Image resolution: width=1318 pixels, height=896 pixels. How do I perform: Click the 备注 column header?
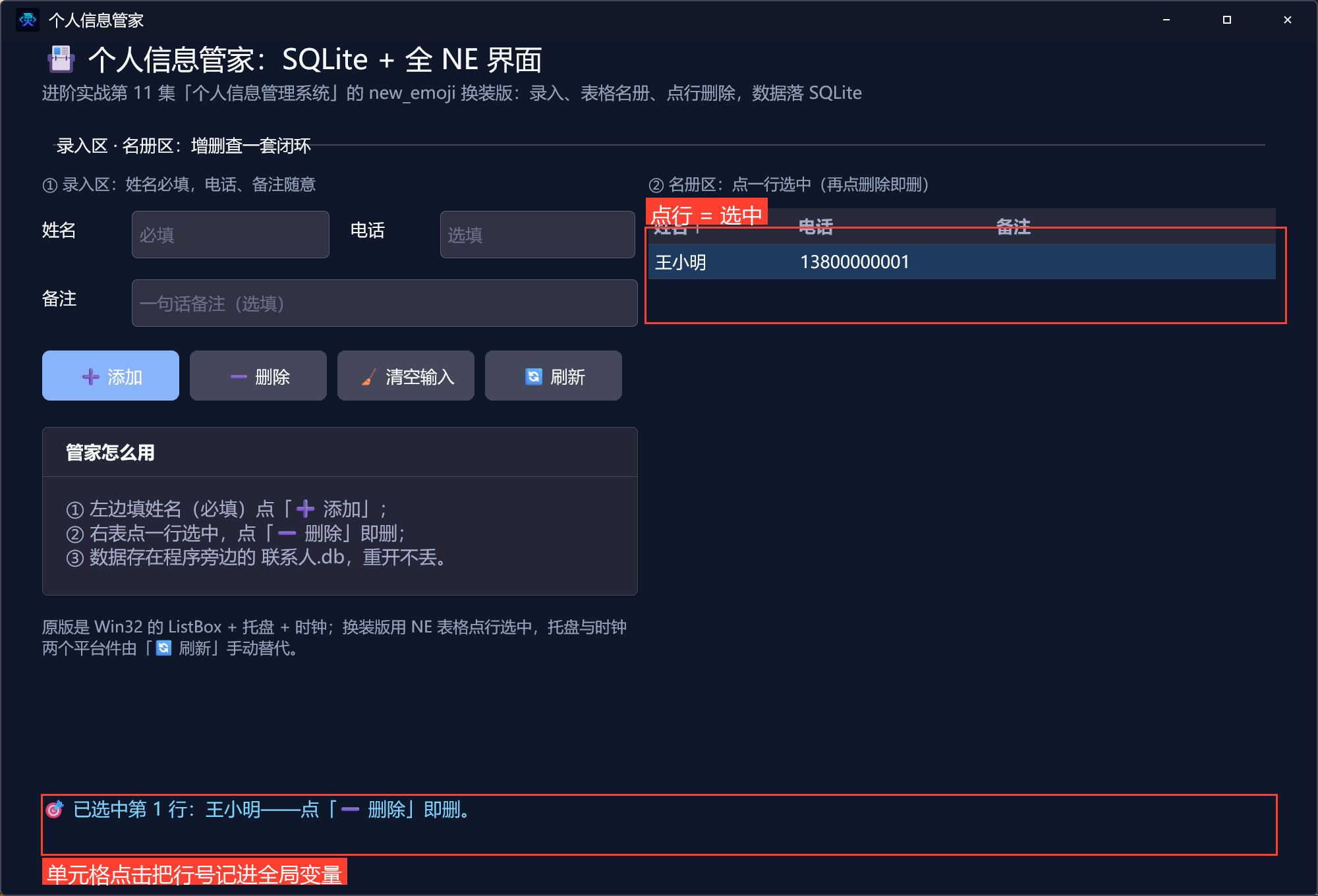tap(1014, 227)
